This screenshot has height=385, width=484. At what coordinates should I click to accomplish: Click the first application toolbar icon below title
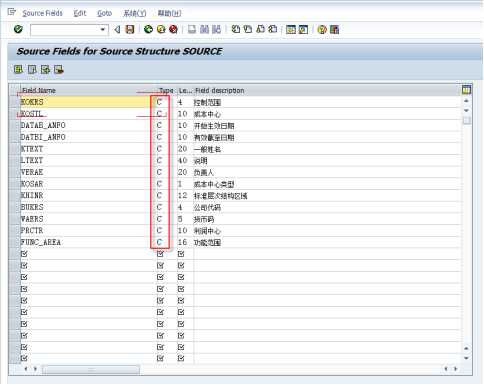19,70
